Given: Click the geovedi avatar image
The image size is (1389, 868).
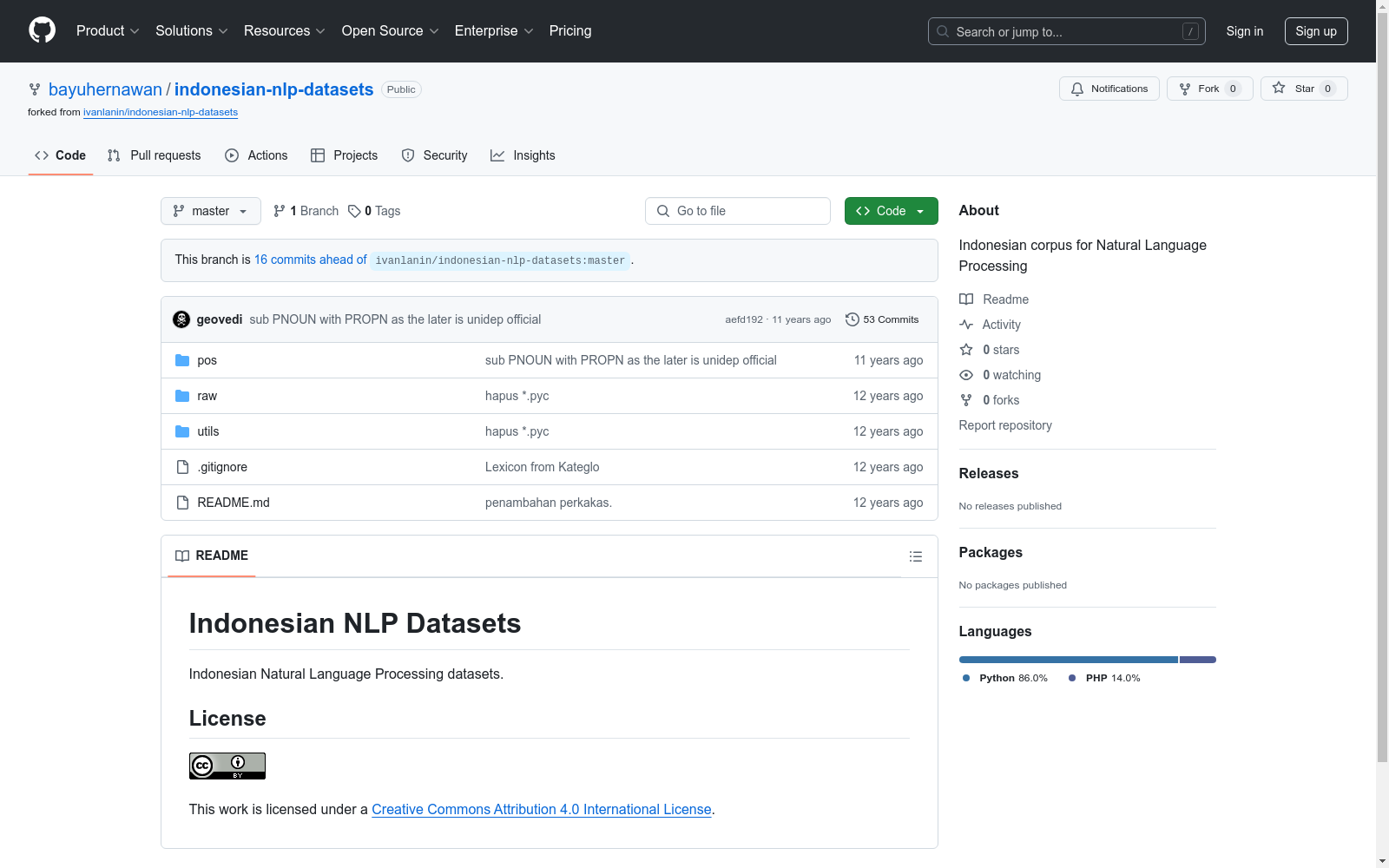Looking at the screenshot, I should click(x=181, y=319).
